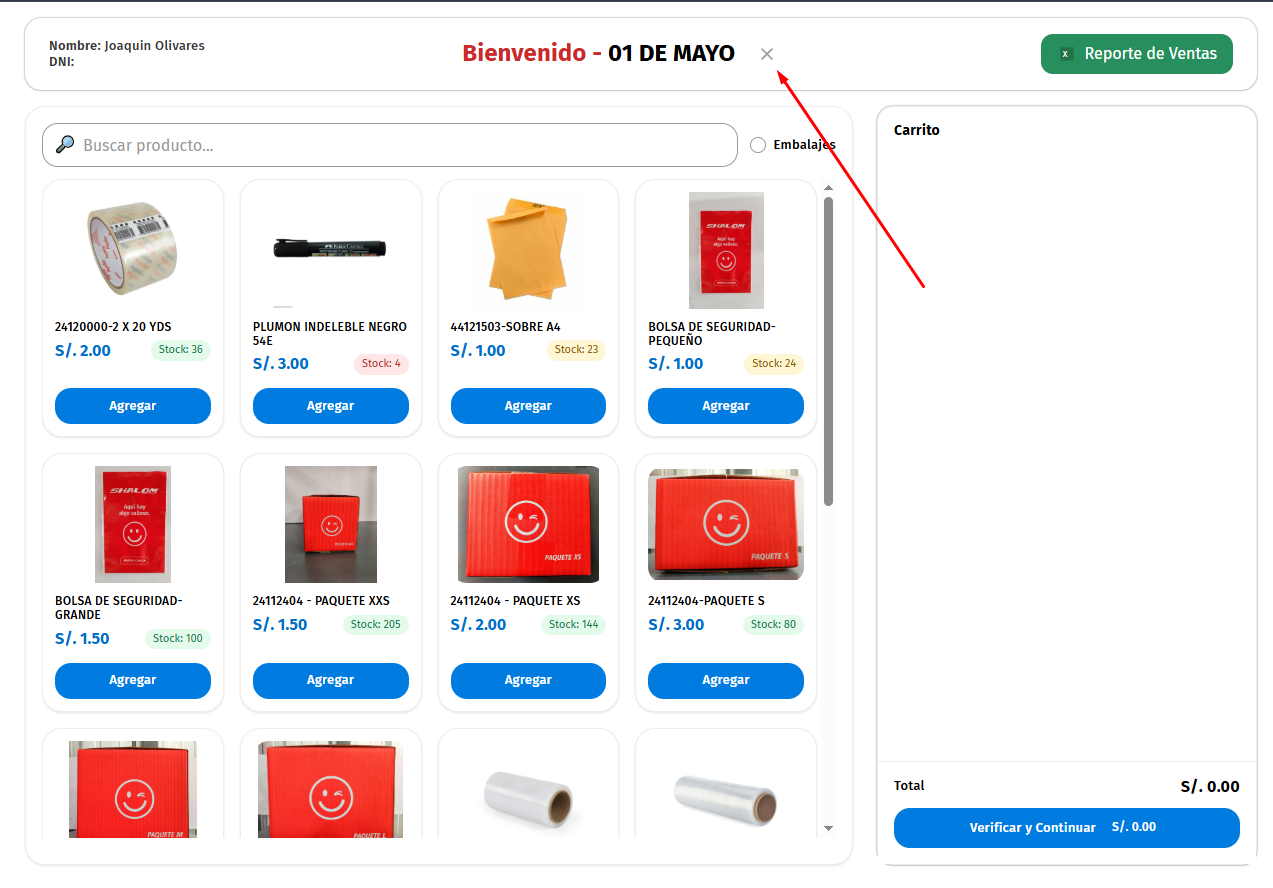Click the packing tape product image
Viewport: 1273px width, 888px height.
[x=132, y=249]
